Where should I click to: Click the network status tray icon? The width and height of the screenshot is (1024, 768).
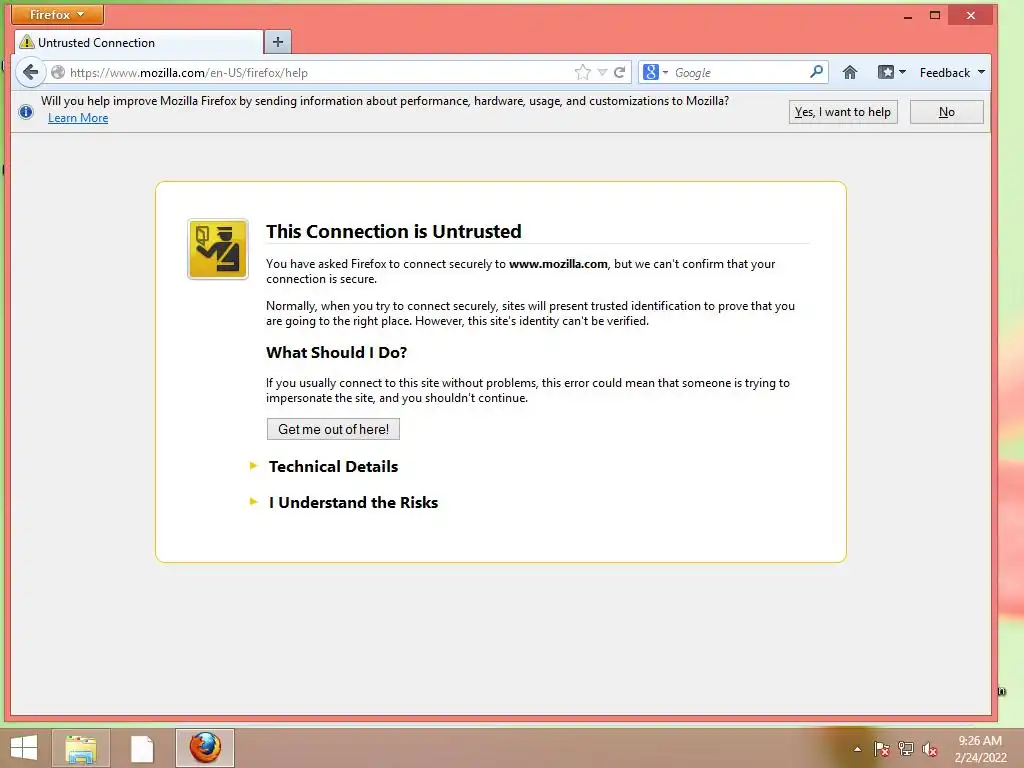click(906, 749)
